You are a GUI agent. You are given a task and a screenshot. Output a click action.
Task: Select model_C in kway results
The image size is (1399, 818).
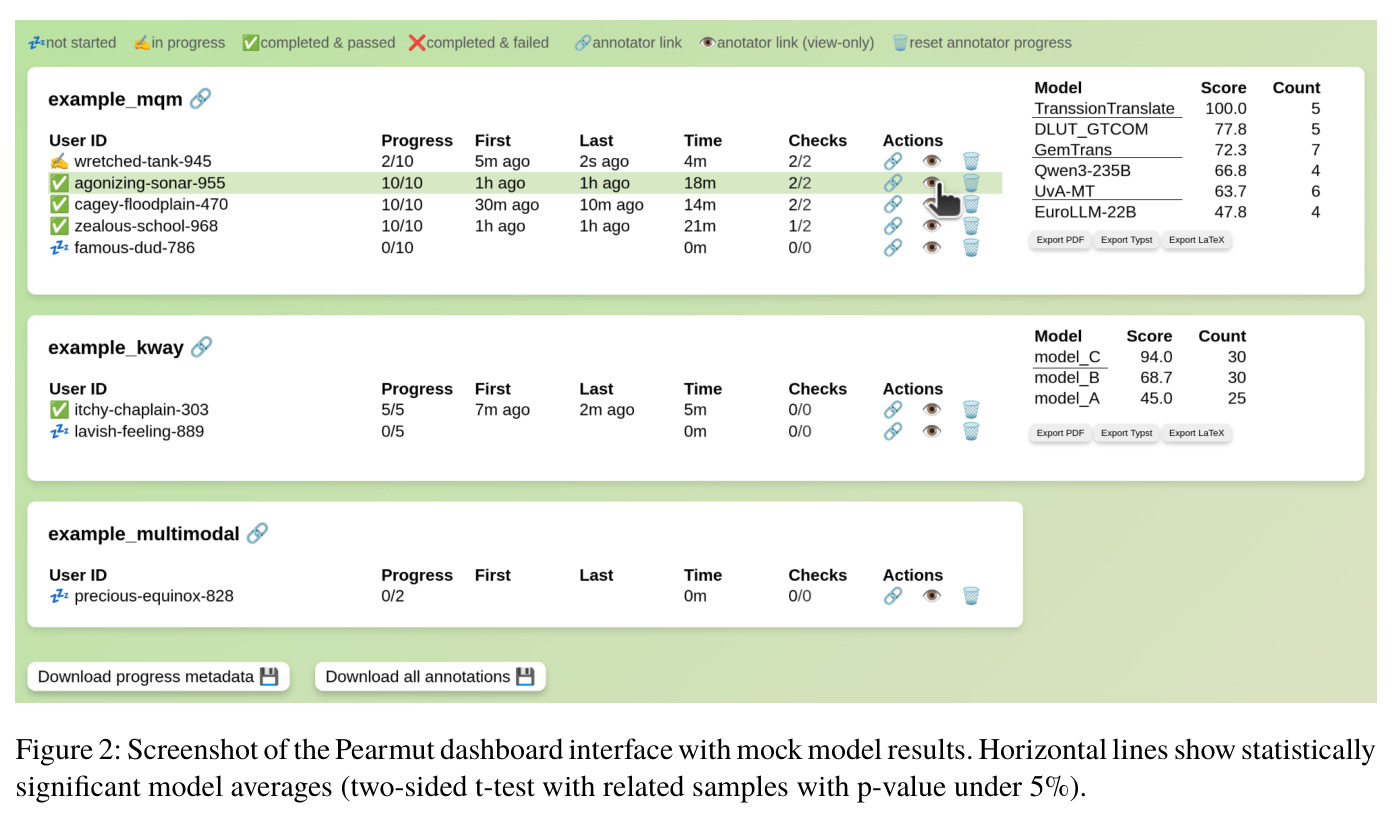click(x=1068, y=357)
